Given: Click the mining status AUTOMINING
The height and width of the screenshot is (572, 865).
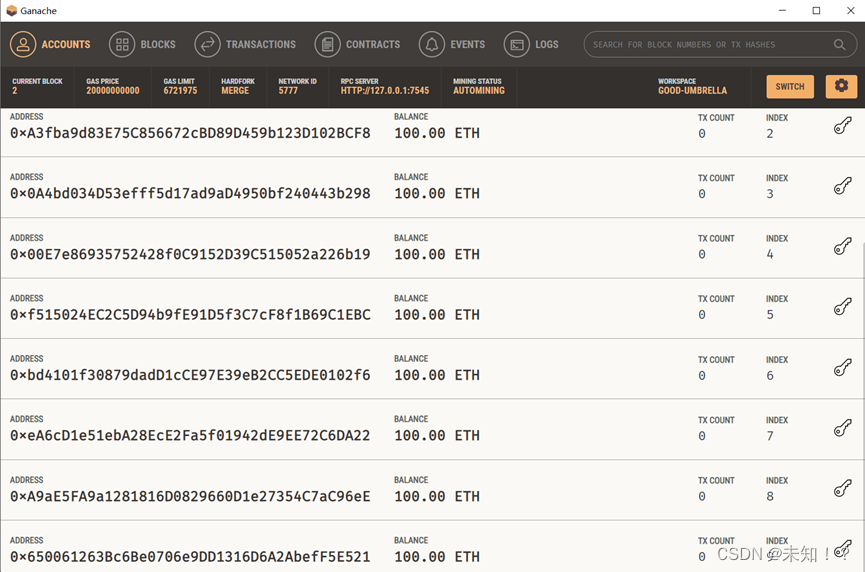Looking at the screenshot, I should tap(479, 90).
